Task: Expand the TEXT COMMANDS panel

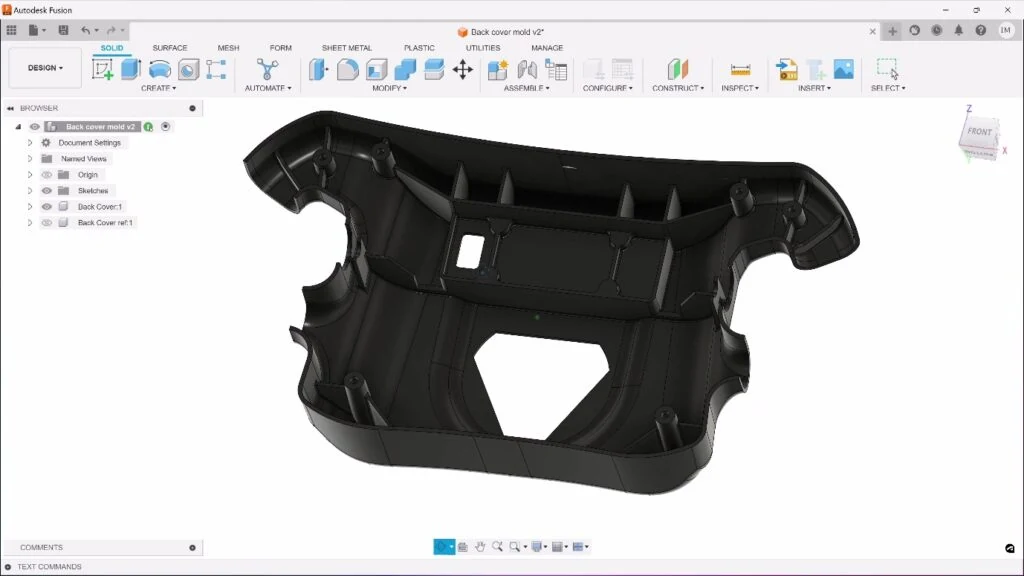Action: click(8, 567)
